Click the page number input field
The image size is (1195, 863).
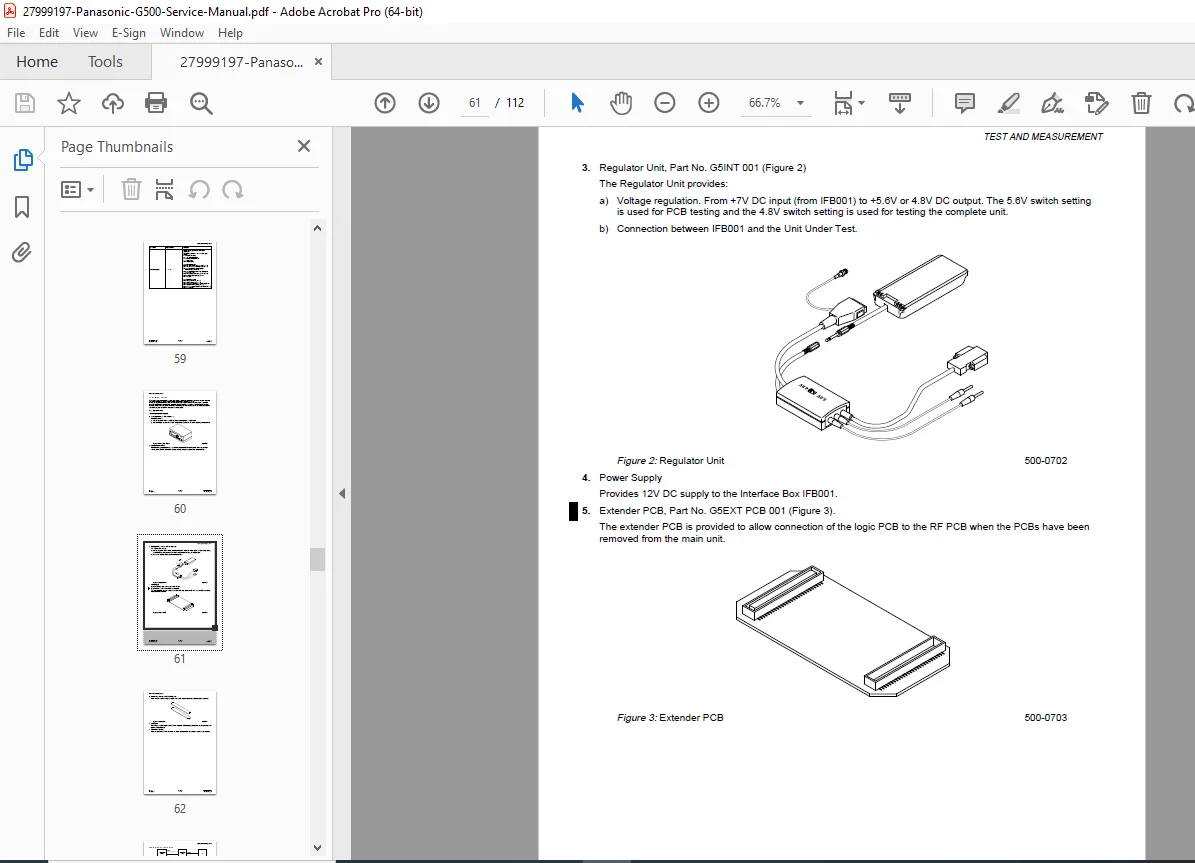(475, 103)
